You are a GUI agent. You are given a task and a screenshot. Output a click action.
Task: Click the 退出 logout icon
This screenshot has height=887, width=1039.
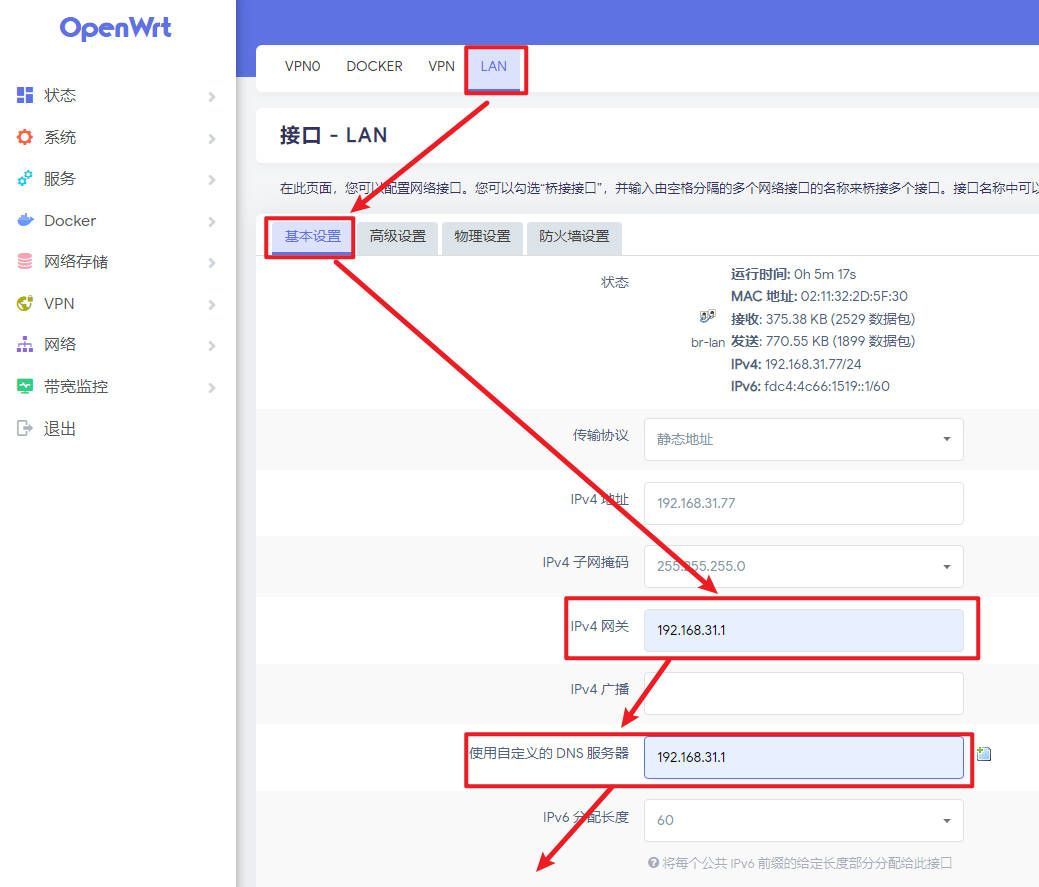tap(25, 428)
